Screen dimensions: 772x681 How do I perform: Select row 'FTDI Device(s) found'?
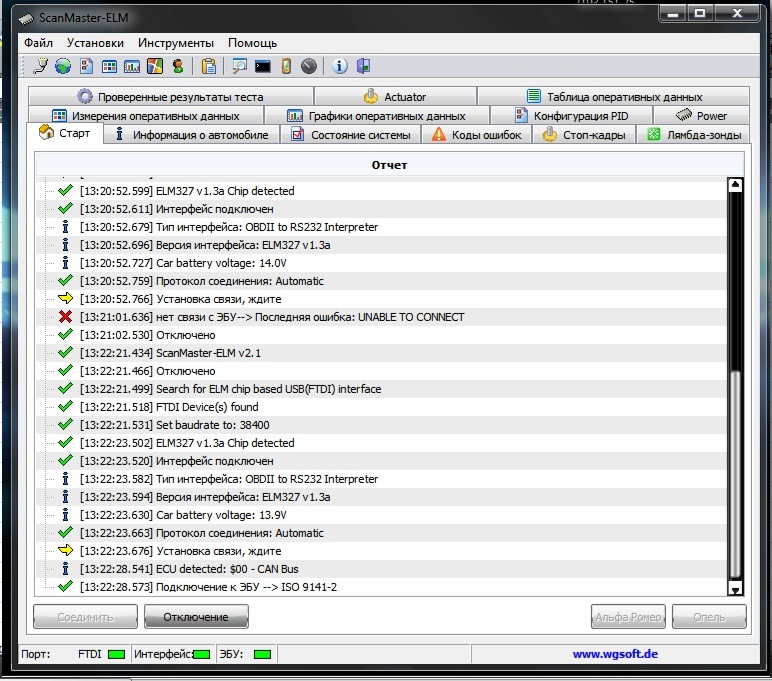pos(381,407)
